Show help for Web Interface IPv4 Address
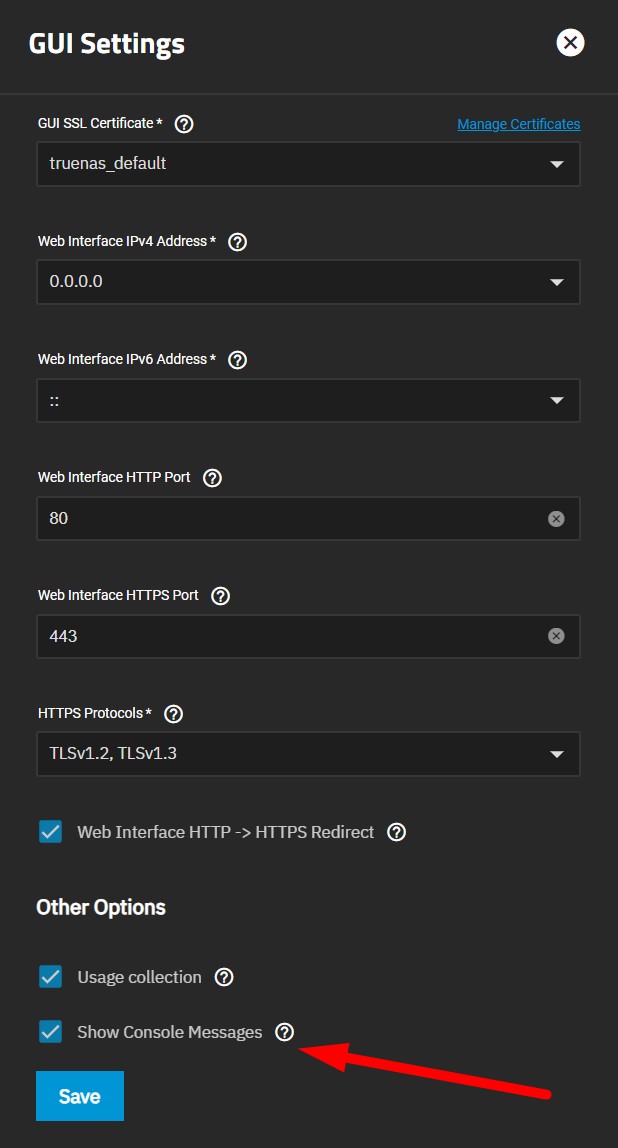The height and width of the screenshot is (1148, 618). [237, 242]
